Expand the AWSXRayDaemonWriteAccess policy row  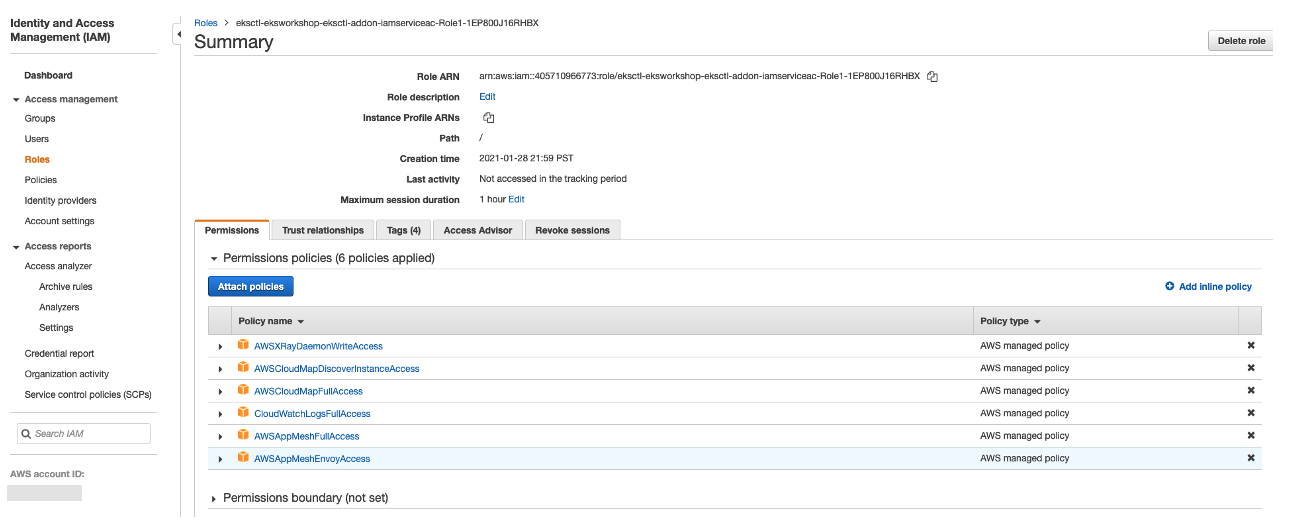220,346
